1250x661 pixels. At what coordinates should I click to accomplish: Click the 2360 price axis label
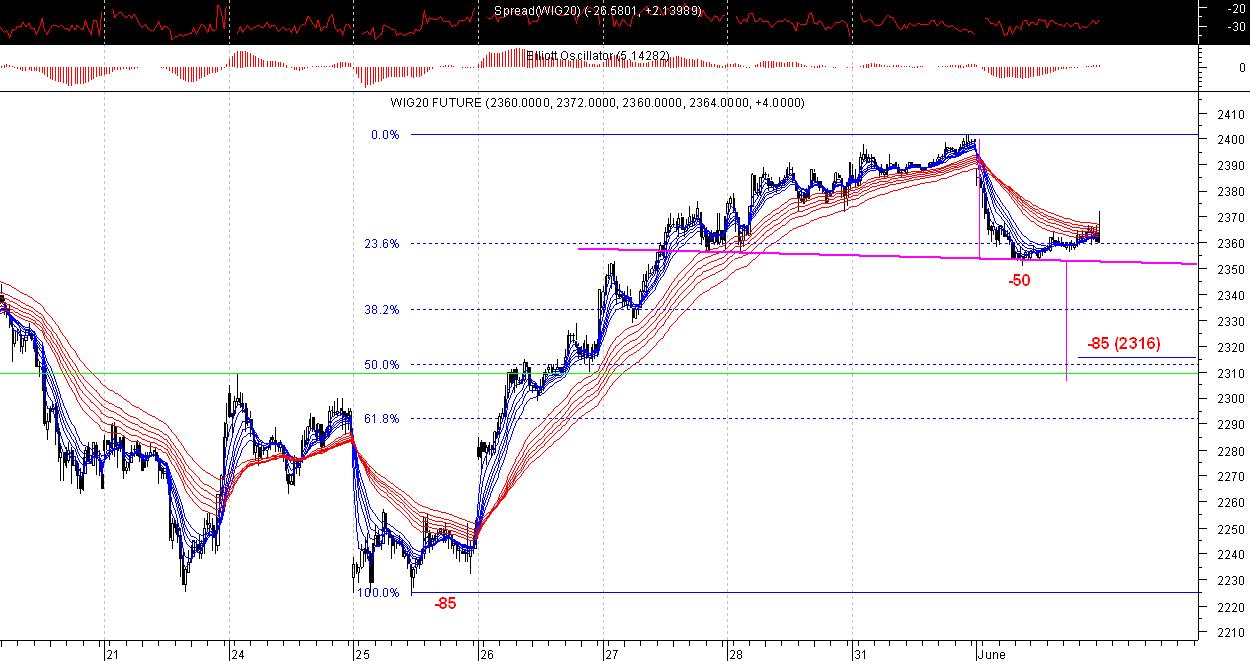click(1230, 244)
